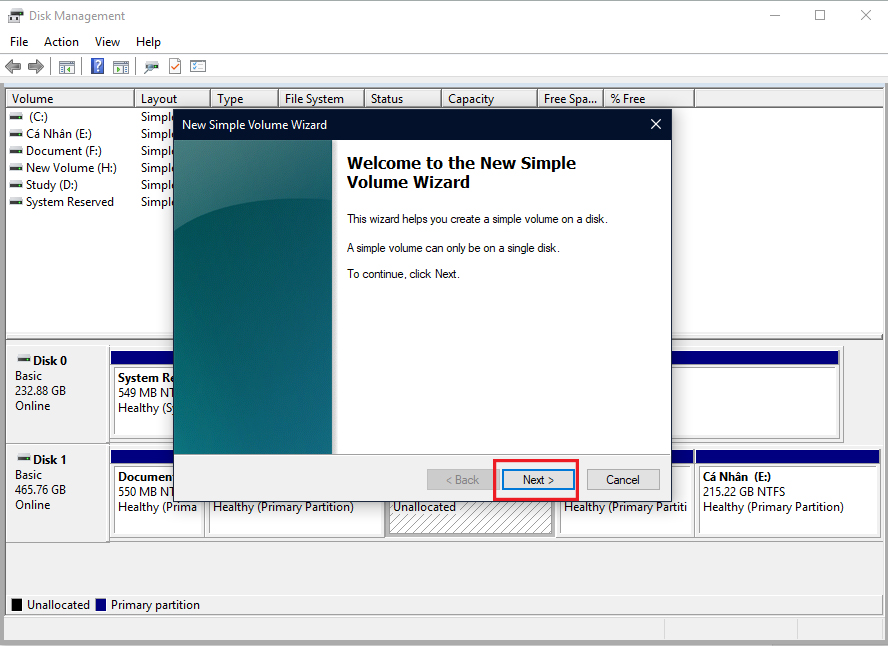
Task: Click the Layout cell of the Study (D:) row
Action: [x=157, y=185]
